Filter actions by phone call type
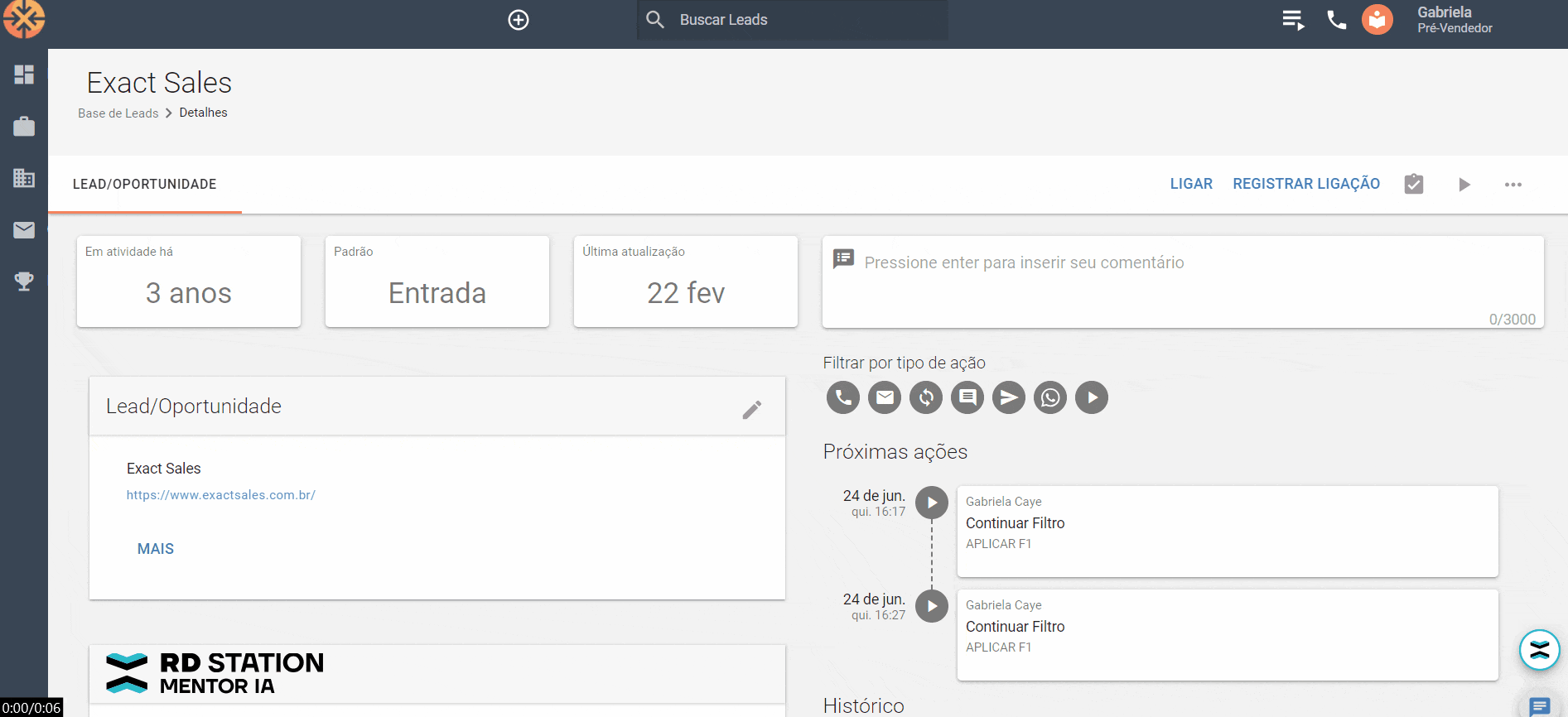Viewport: 1568px width, 717px height. pos(843,397)
